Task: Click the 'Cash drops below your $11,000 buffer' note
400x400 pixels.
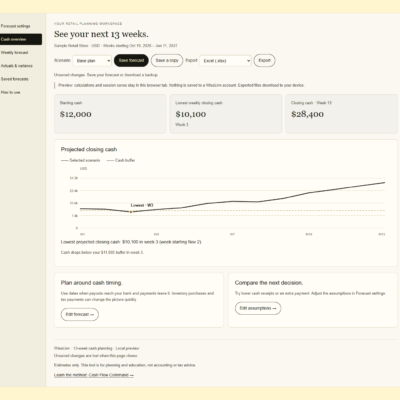Action: [x=102, y=252]
